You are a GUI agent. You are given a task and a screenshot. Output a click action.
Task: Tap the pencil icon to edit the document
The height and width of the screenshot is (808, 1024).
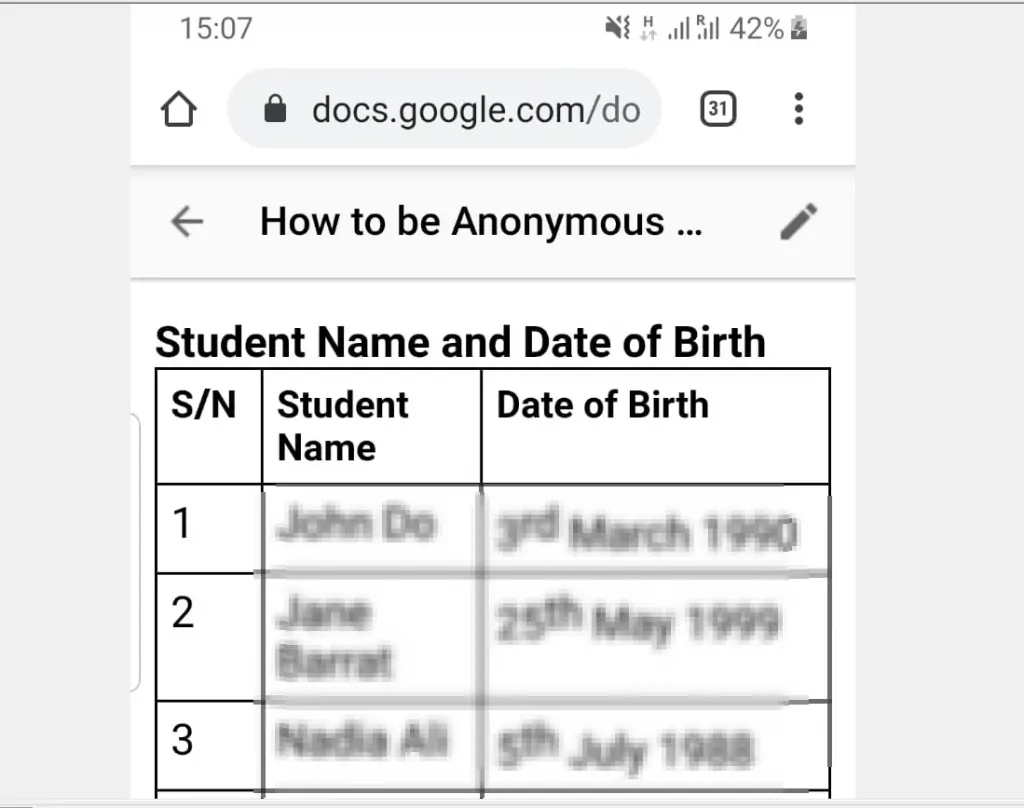point(797,221)
